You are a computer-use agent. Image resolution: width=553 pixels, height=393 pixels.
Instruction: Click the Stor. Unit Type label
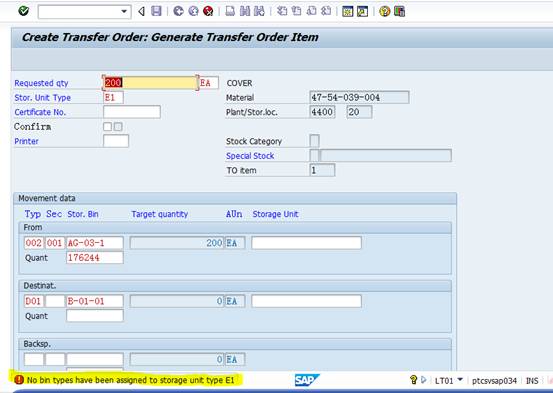42,98
